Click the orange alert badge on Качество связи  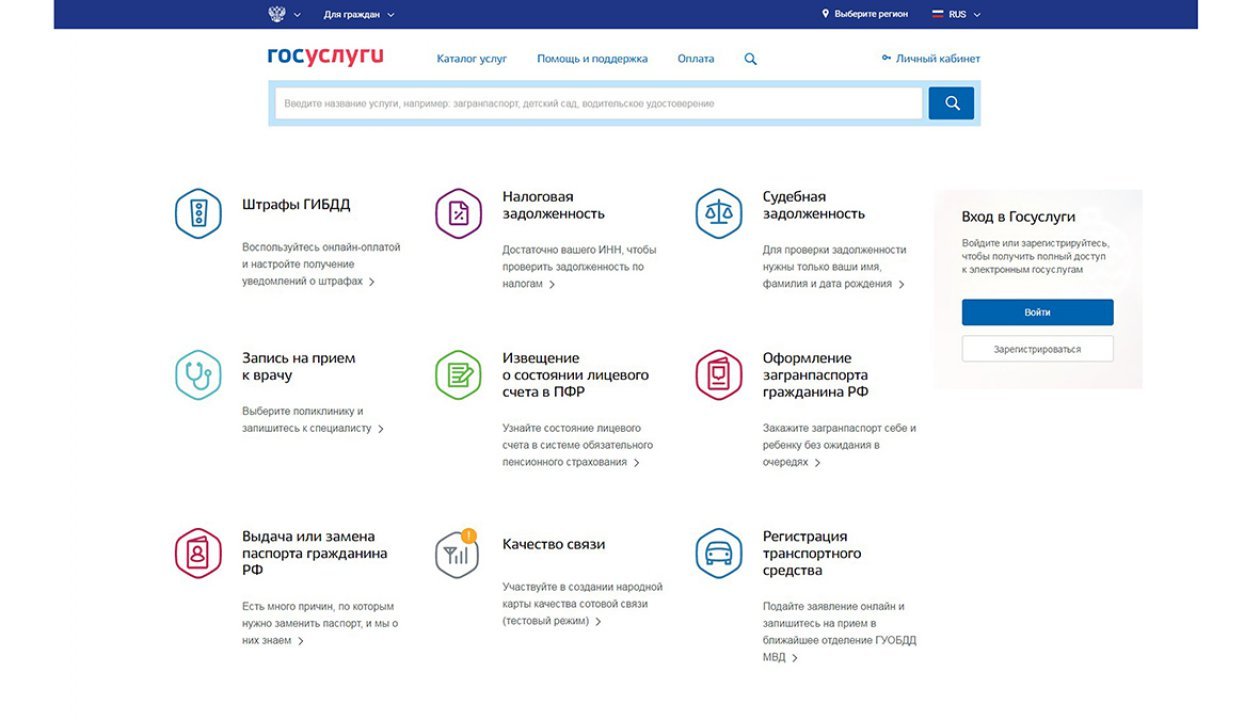point(470,536)
